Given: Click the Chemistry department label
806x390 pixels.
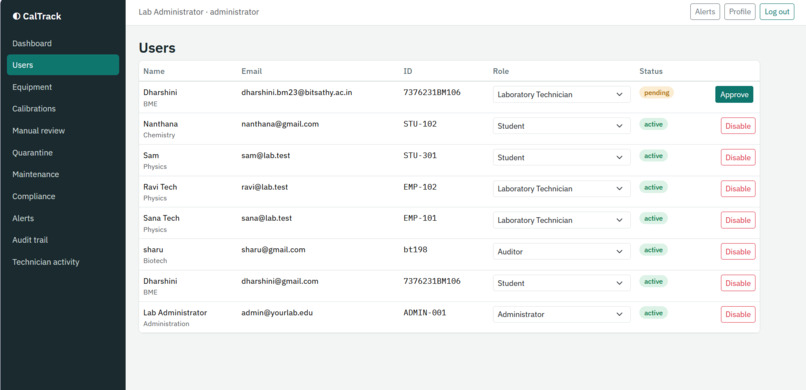Looking at the screenshot, I should tap(159, 135).
